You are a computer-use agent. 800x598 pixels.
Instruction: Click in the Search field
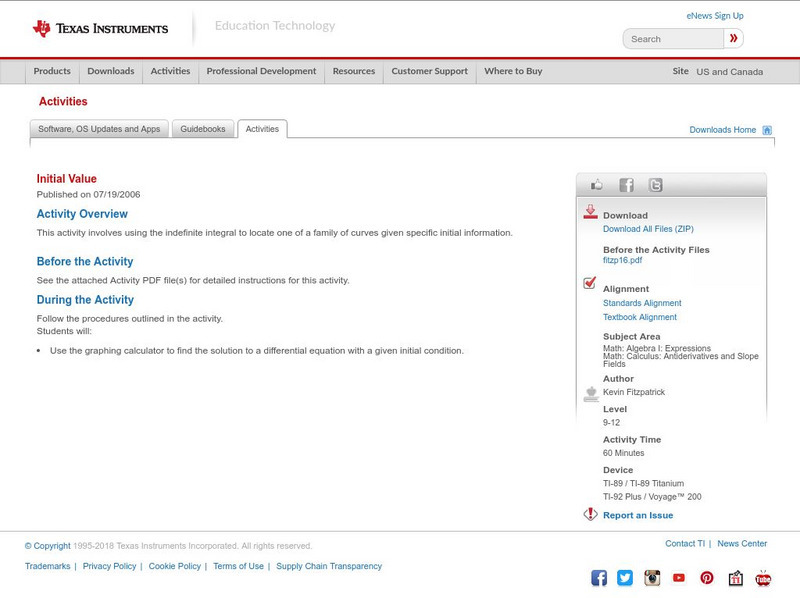coord(673,39)
